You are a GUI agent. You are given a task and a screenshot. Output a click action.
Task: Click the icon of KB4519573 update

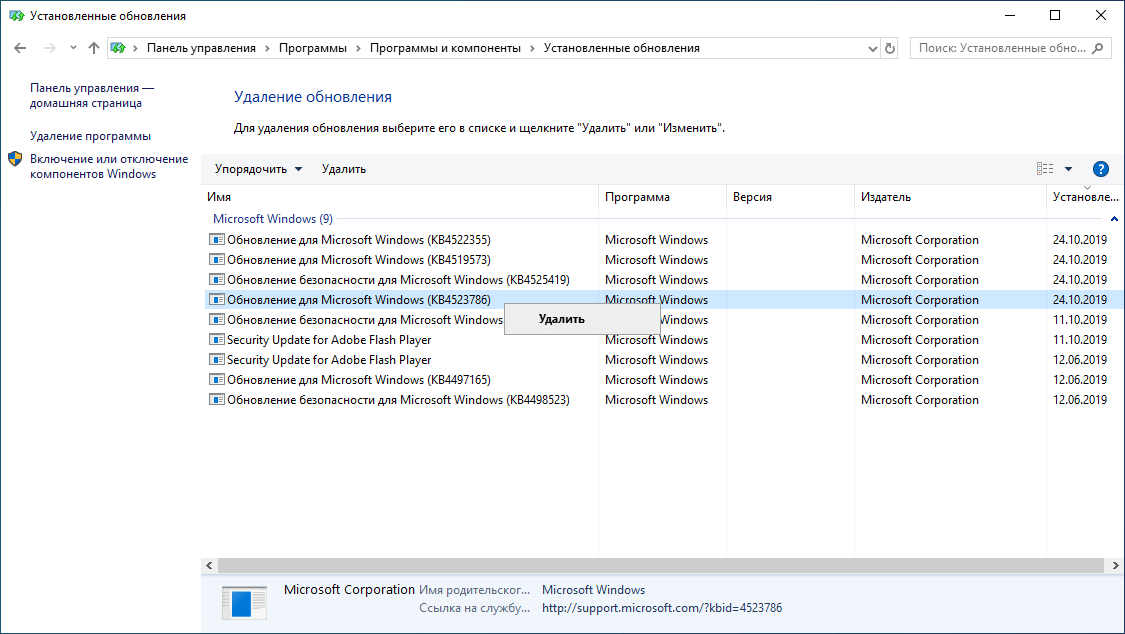pos(217,260)
